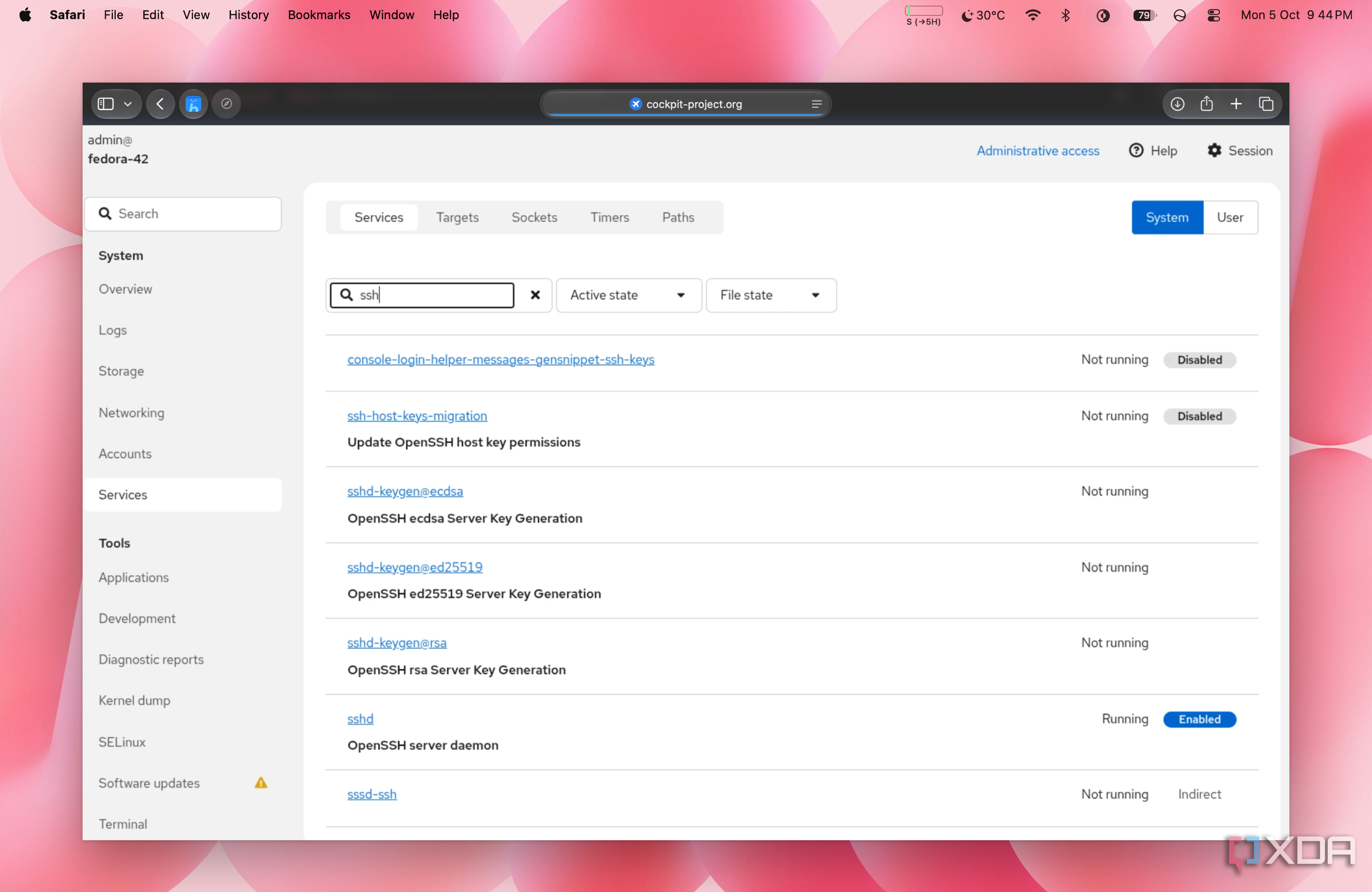
Task: Switch to System services toggle
Action: coord(1167,217)
